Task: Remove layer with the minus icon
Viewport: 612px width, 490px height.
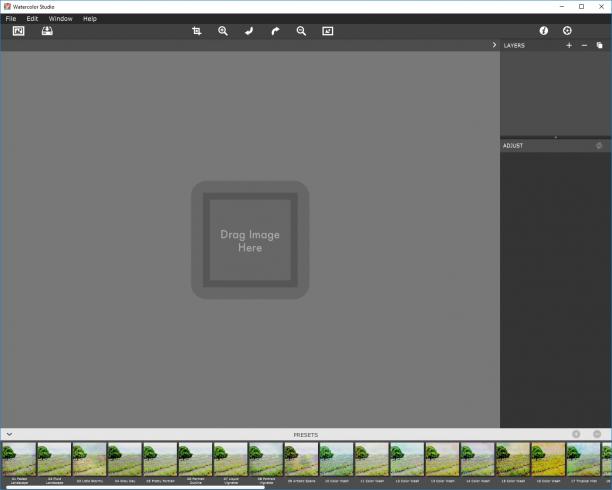Action: click(584, 45)
